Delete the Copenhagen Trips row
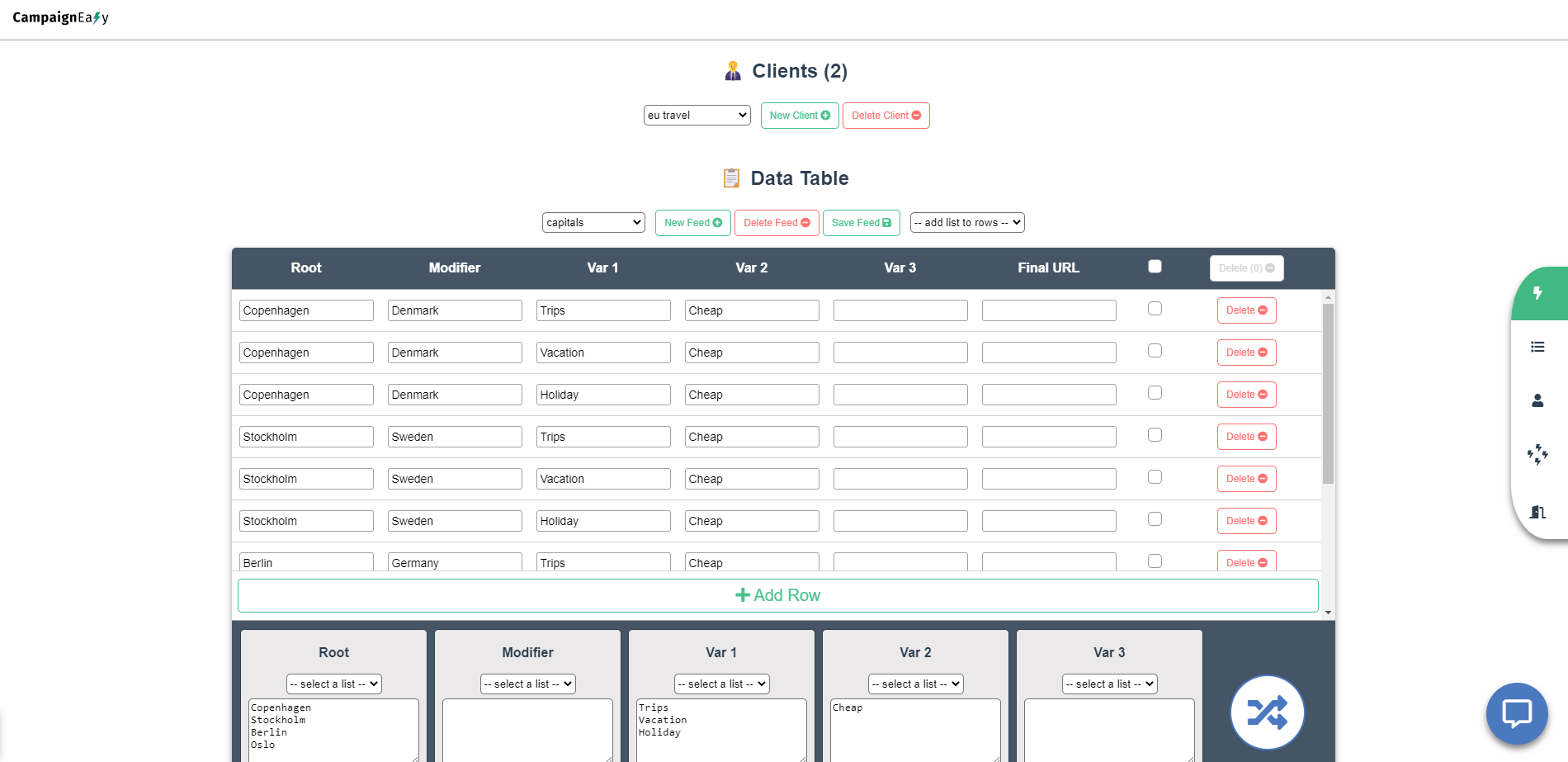1568x762 pixels. pyautogui.click(x=1246, y=310)
